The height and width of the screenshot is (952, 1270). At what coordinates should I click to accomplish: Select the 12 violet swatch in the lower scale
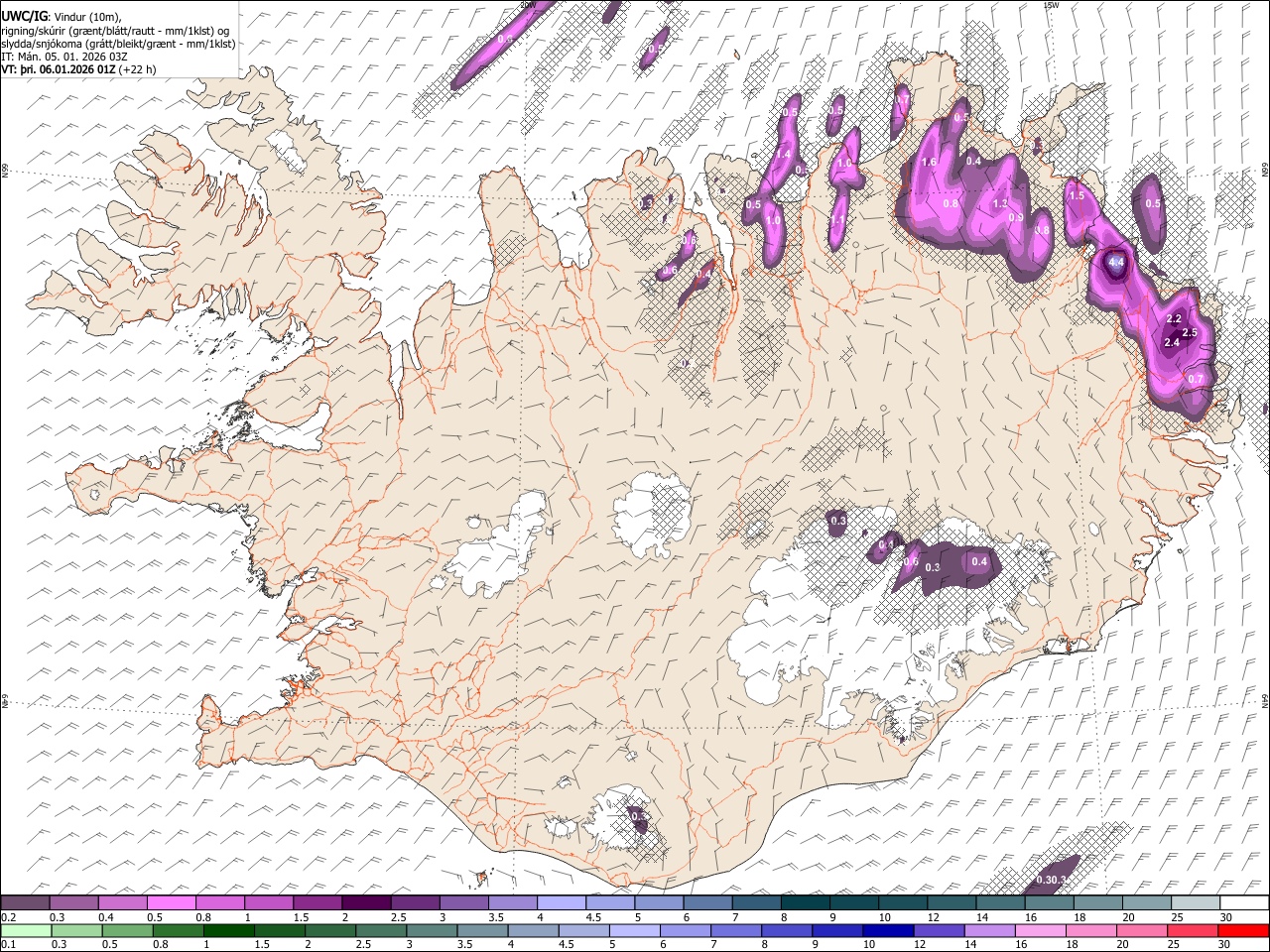[939, 930]
